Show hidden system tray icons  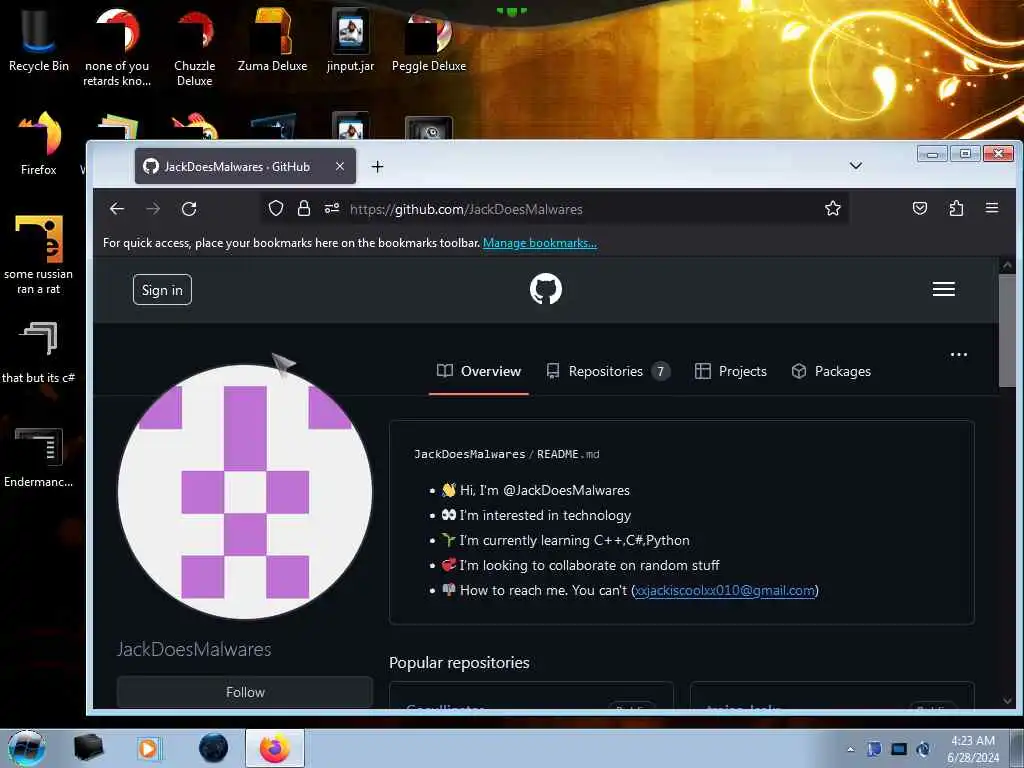point(850,749)
